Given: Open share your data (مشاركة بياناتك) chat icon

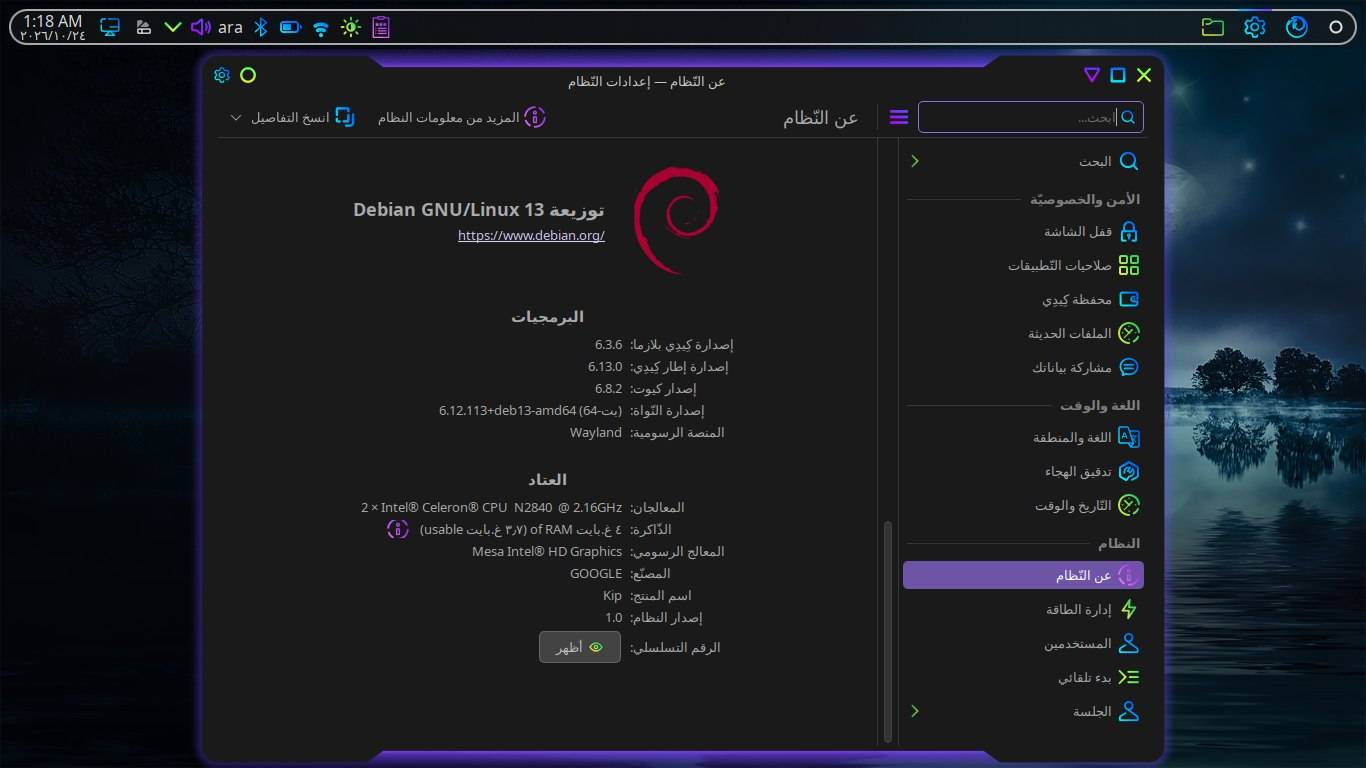Looking at the screenshot, I should tap(1128, 367).
